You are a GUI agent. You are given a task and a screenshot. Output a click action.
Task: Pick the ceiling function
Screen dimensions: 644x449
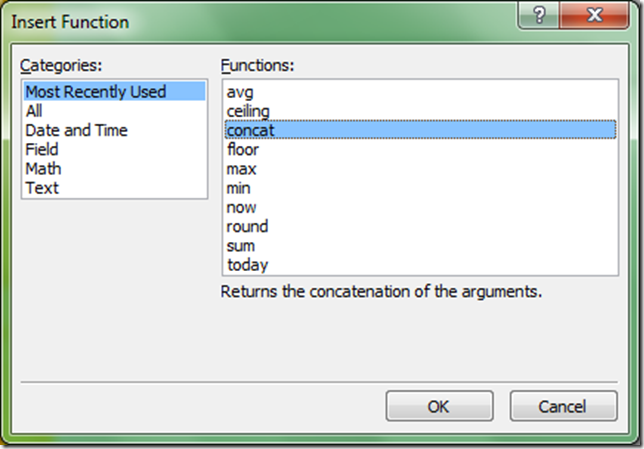point(248,111)
